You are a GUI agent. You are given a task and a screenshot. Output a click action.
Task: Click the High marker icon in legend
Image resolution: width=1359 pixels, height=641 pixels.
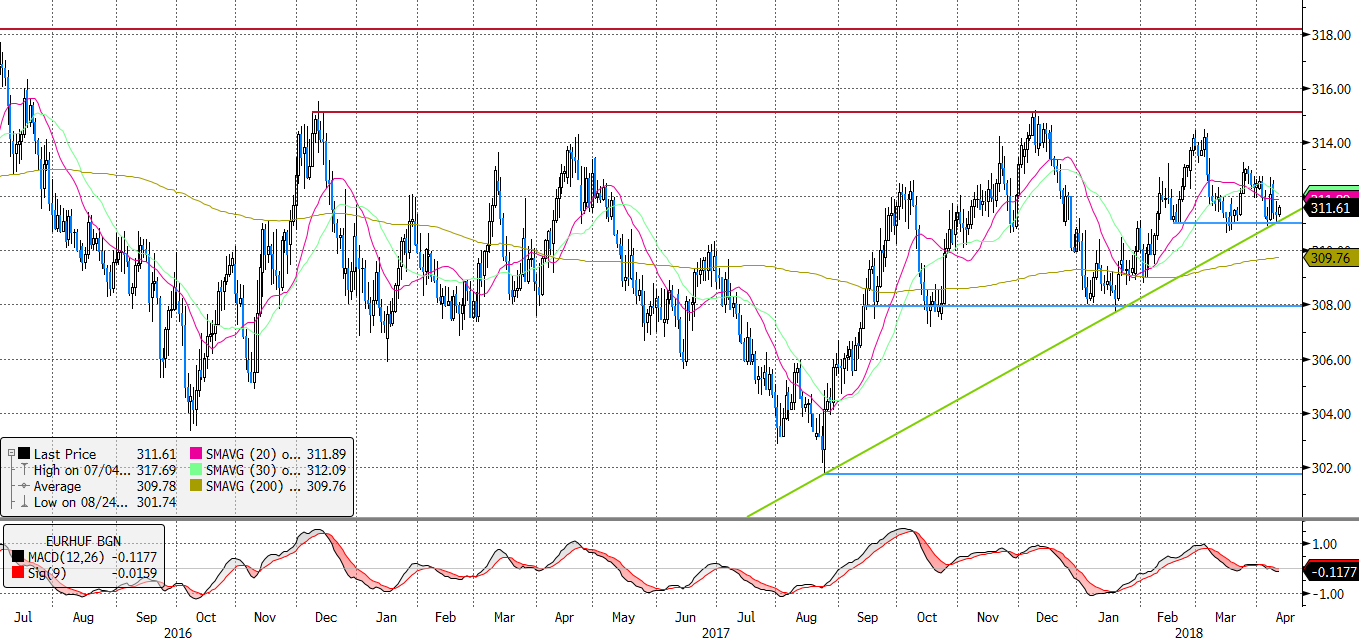pos(23,469)
